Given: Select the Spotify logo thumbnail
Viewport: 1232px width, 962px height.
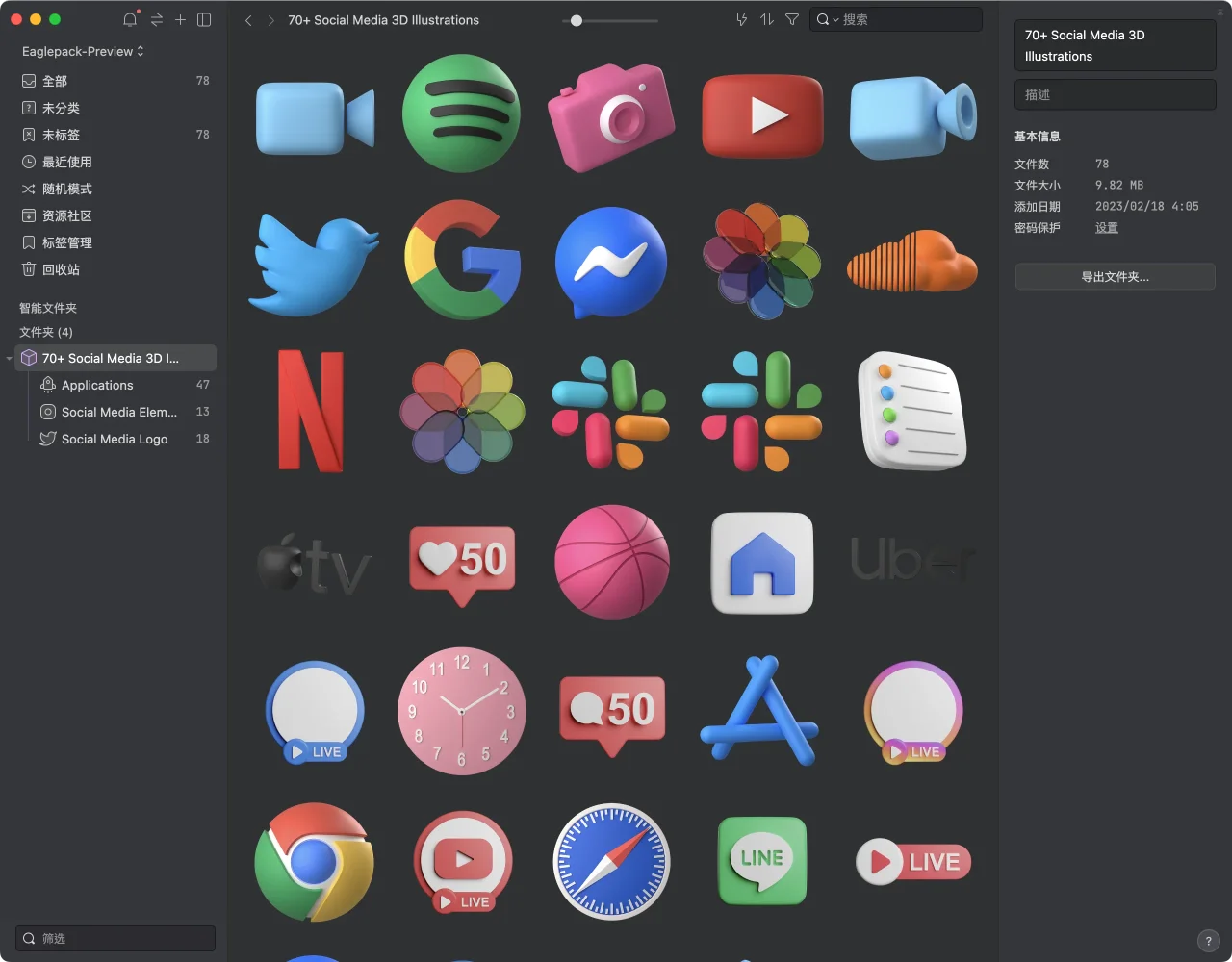Looking at the screenshot, I should (x=462, y=114).
